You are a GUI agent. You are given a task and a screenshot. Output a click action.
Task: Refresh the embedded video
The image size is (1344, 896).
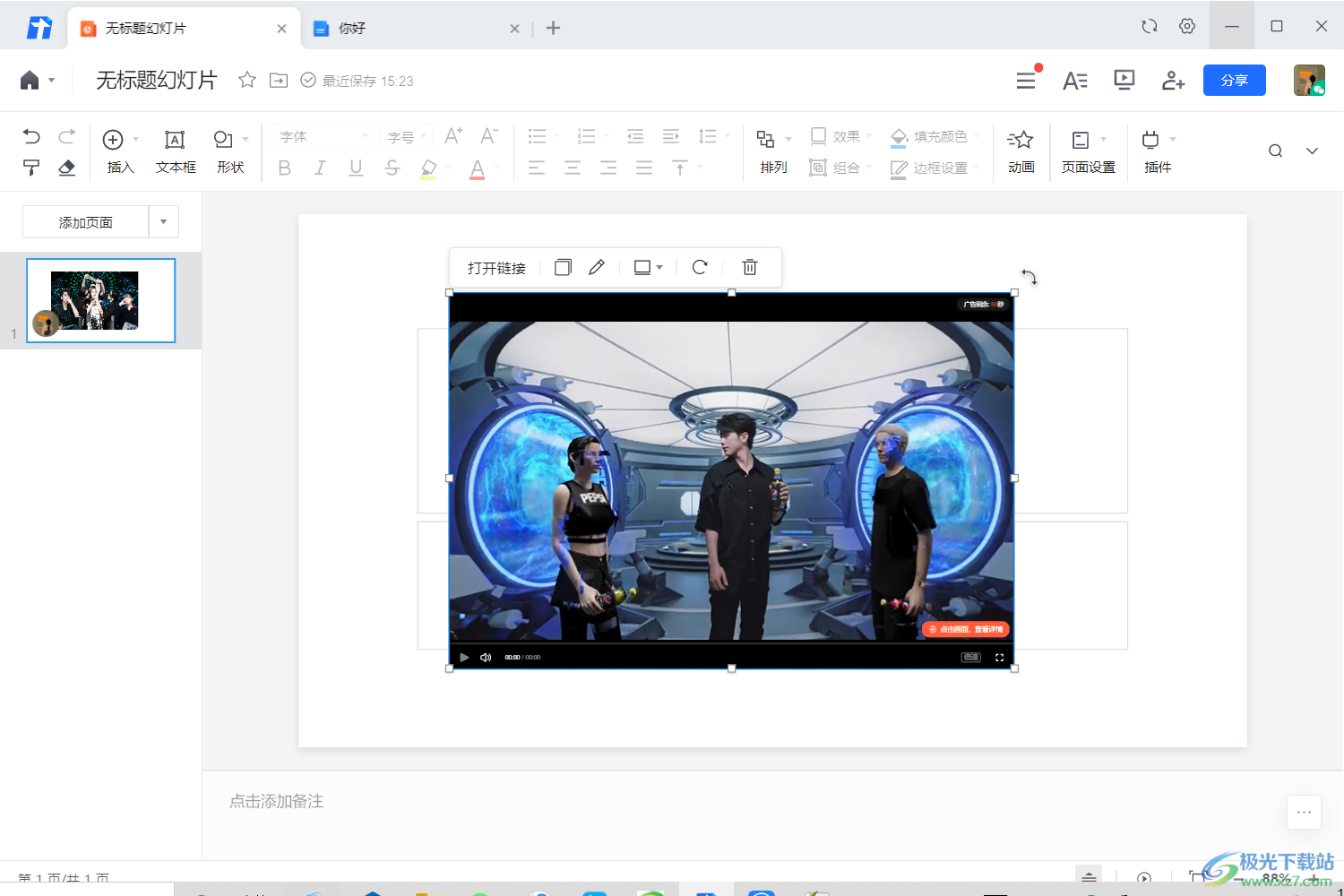700,267
